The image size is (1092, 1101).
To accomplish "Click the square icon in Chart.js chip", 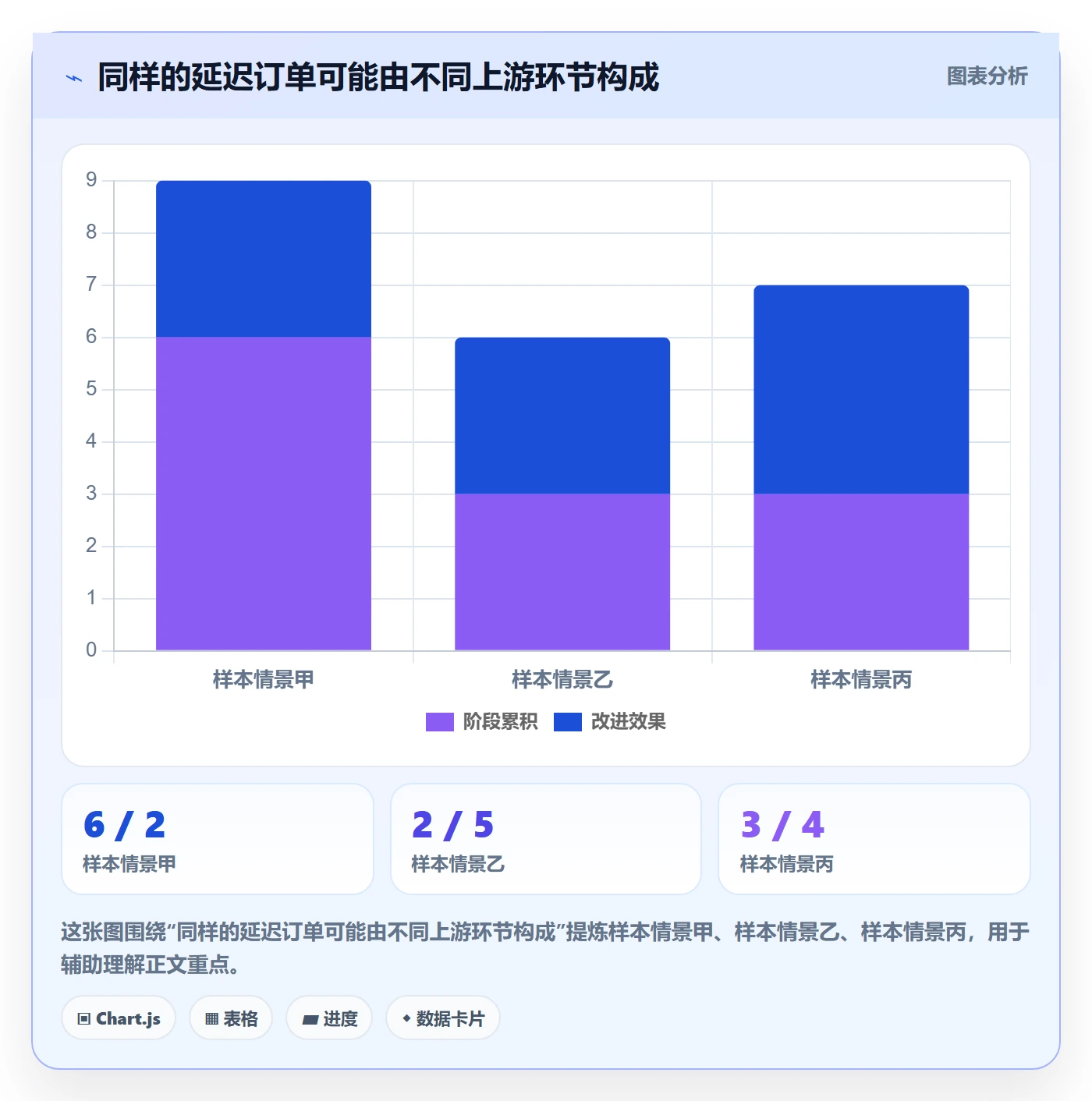I will [84, 1019].
